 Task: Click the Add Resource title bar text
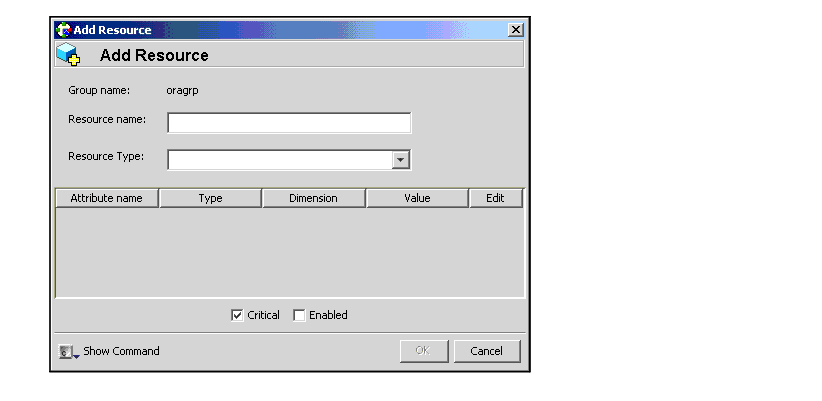pos(112,30)
